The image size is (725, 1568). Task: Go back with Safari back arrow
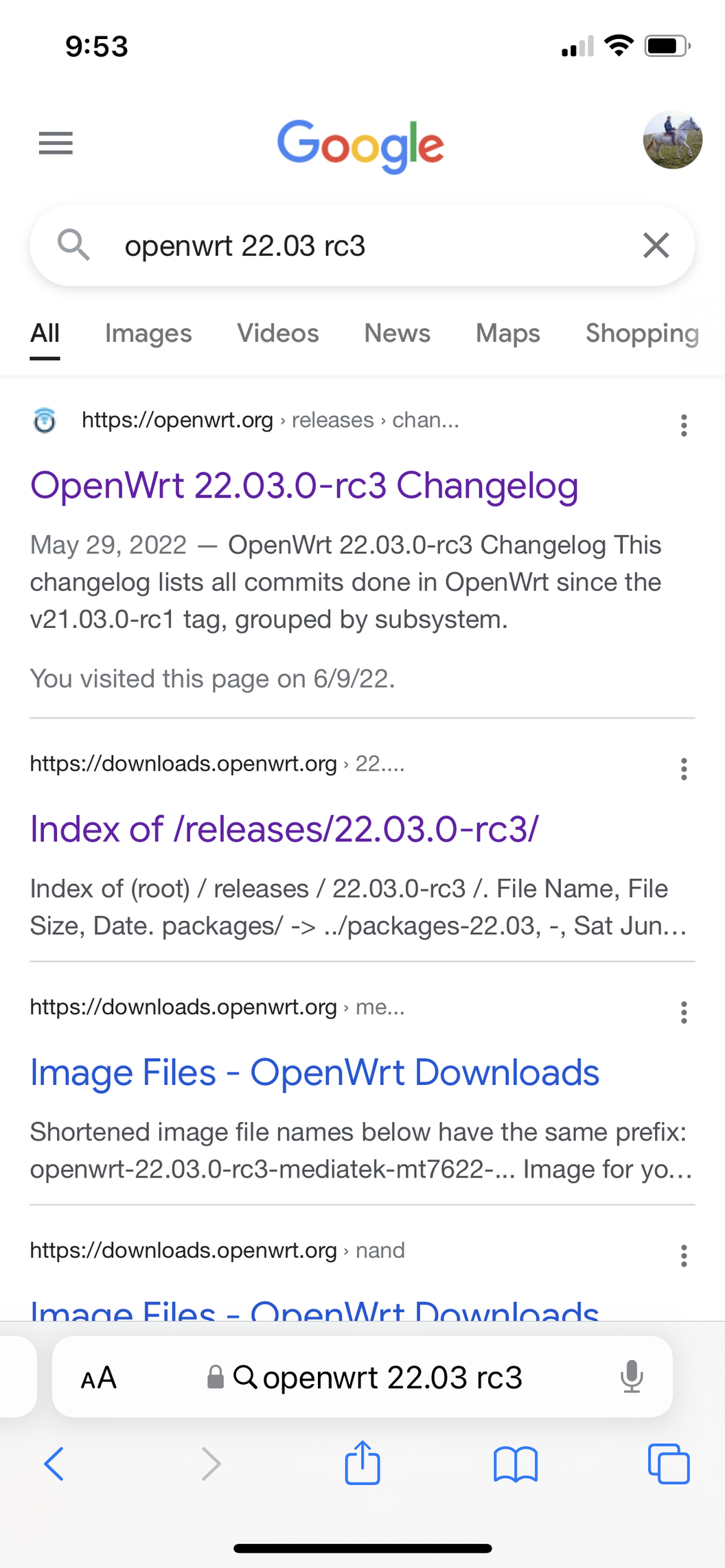(x=54, y=1464)
